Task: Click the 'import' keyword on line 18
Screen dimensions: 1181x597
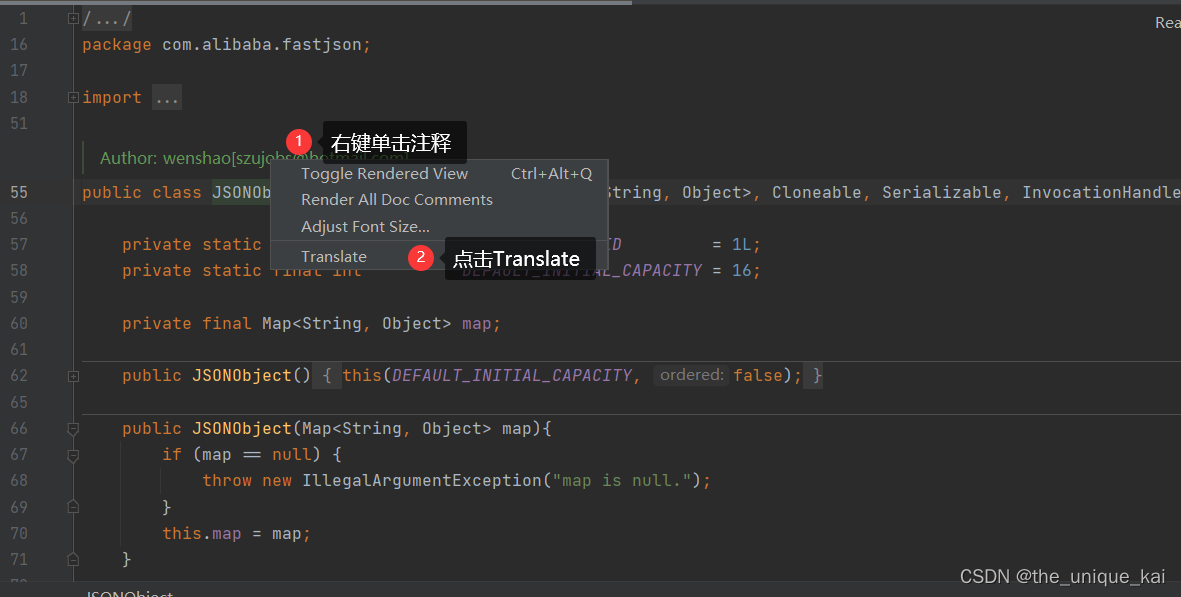Action: tap(111, 98)
